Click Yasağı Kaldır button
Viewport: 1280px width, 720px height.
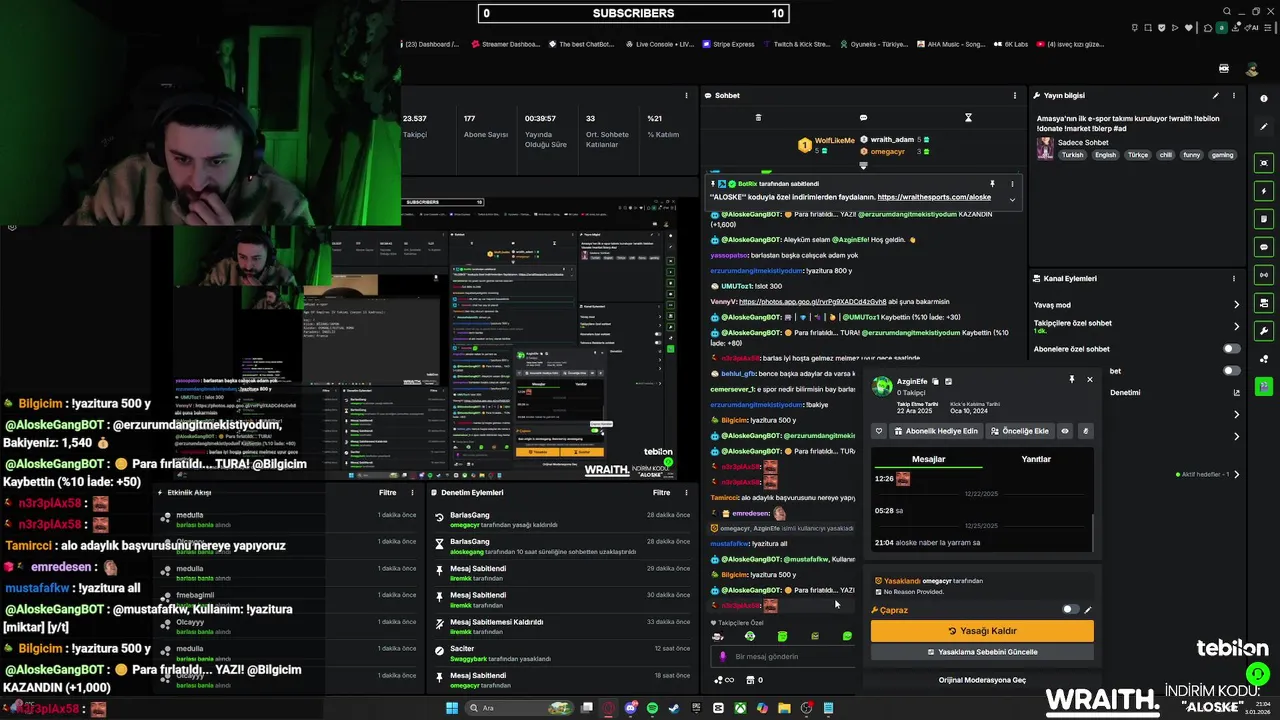[x=982, y=631]
